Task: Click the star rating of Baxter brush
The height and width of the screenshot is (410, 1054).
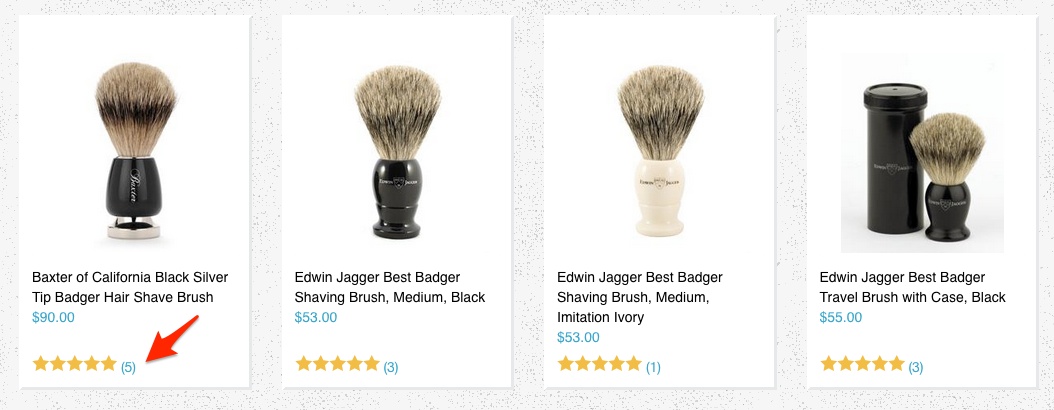Action: (75, 364)
